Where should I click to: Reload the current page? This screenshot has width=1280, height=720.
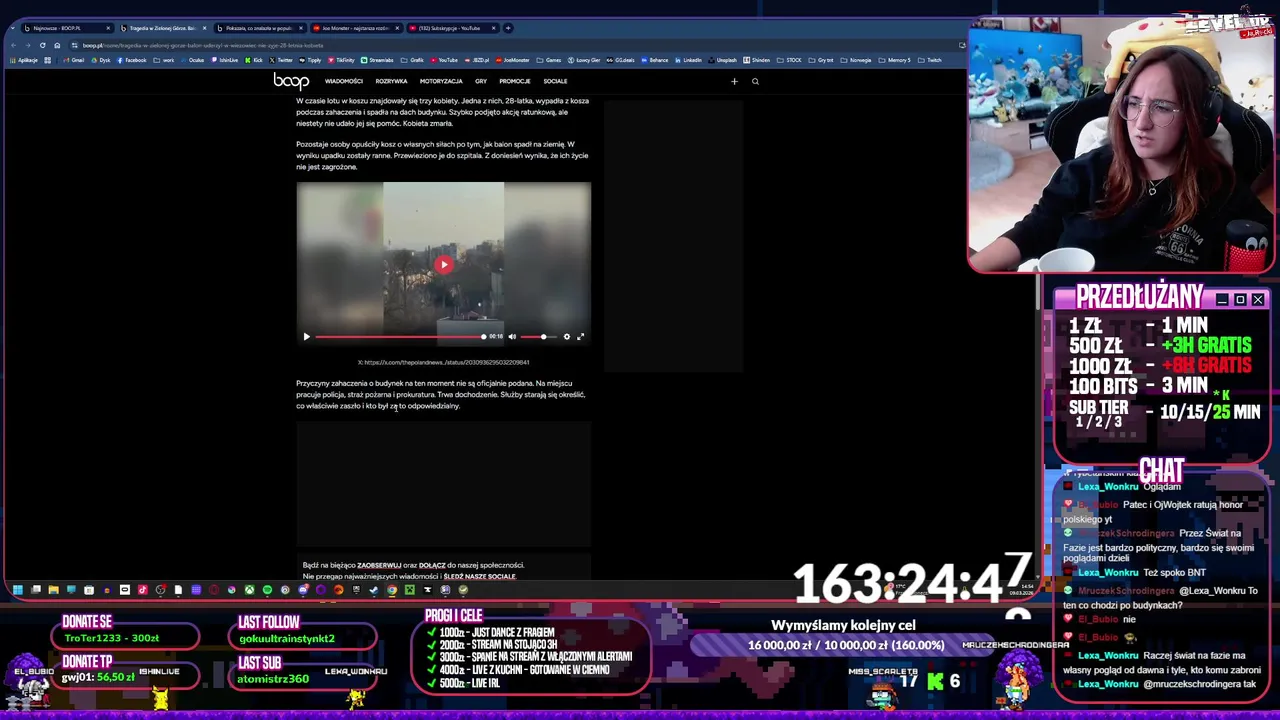(42, 45)
